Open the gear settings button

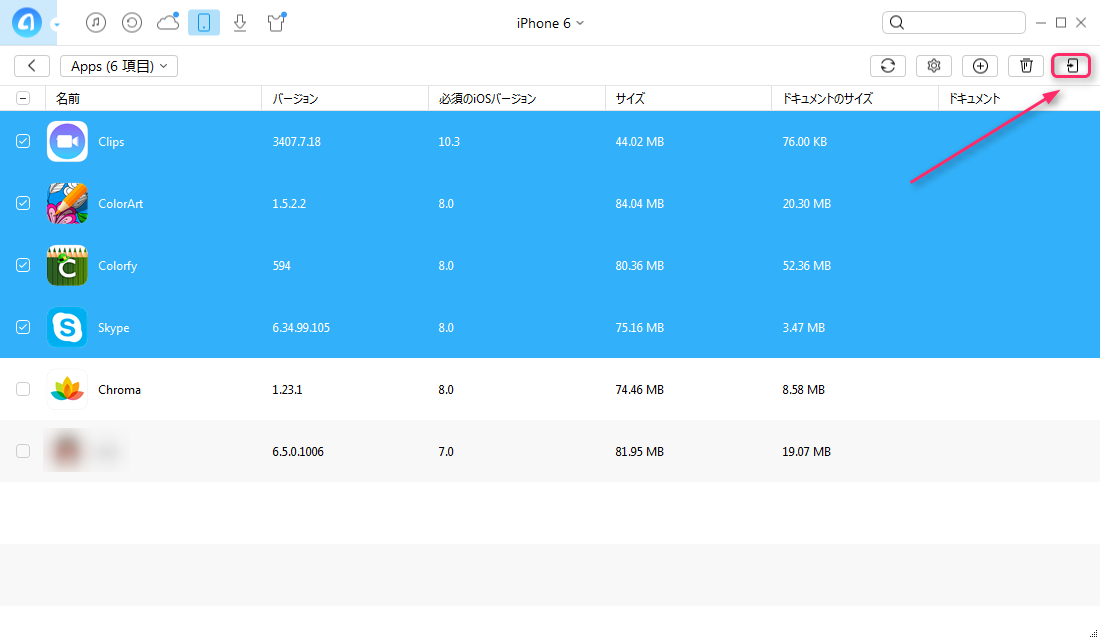point(934,66)
